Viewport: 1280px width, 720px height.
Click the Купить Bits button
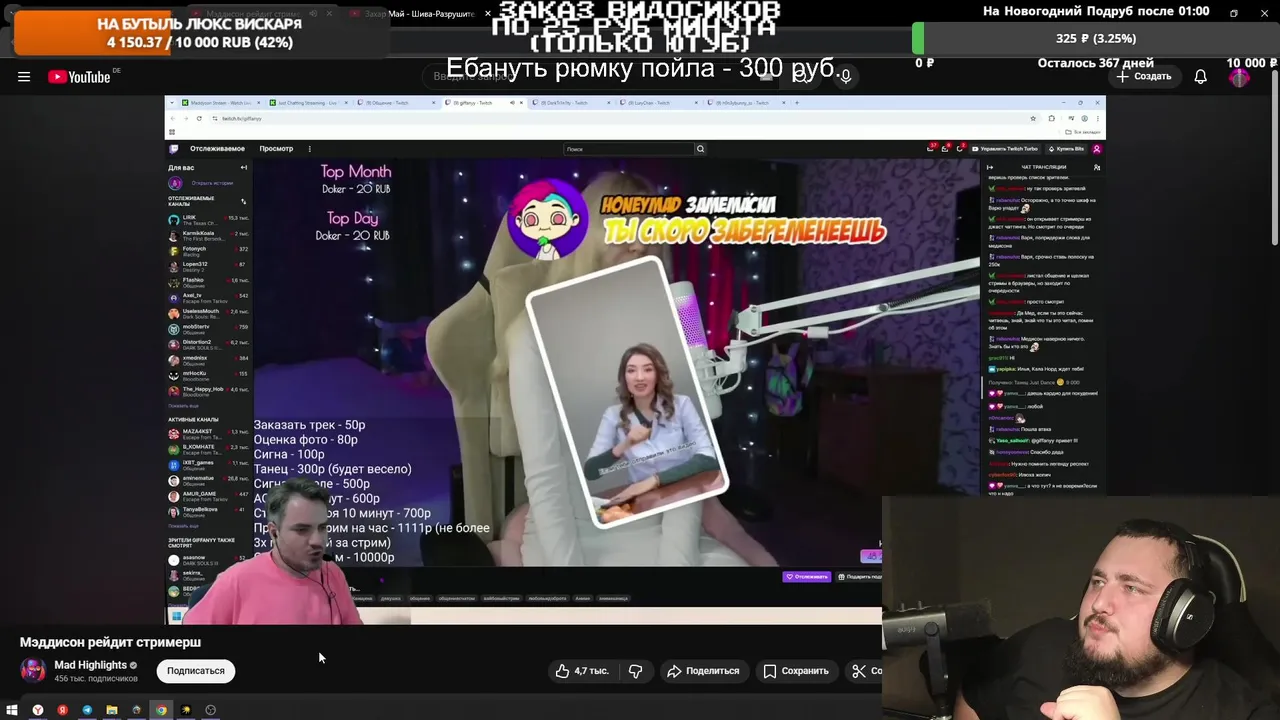click(x=1066, y=149)
